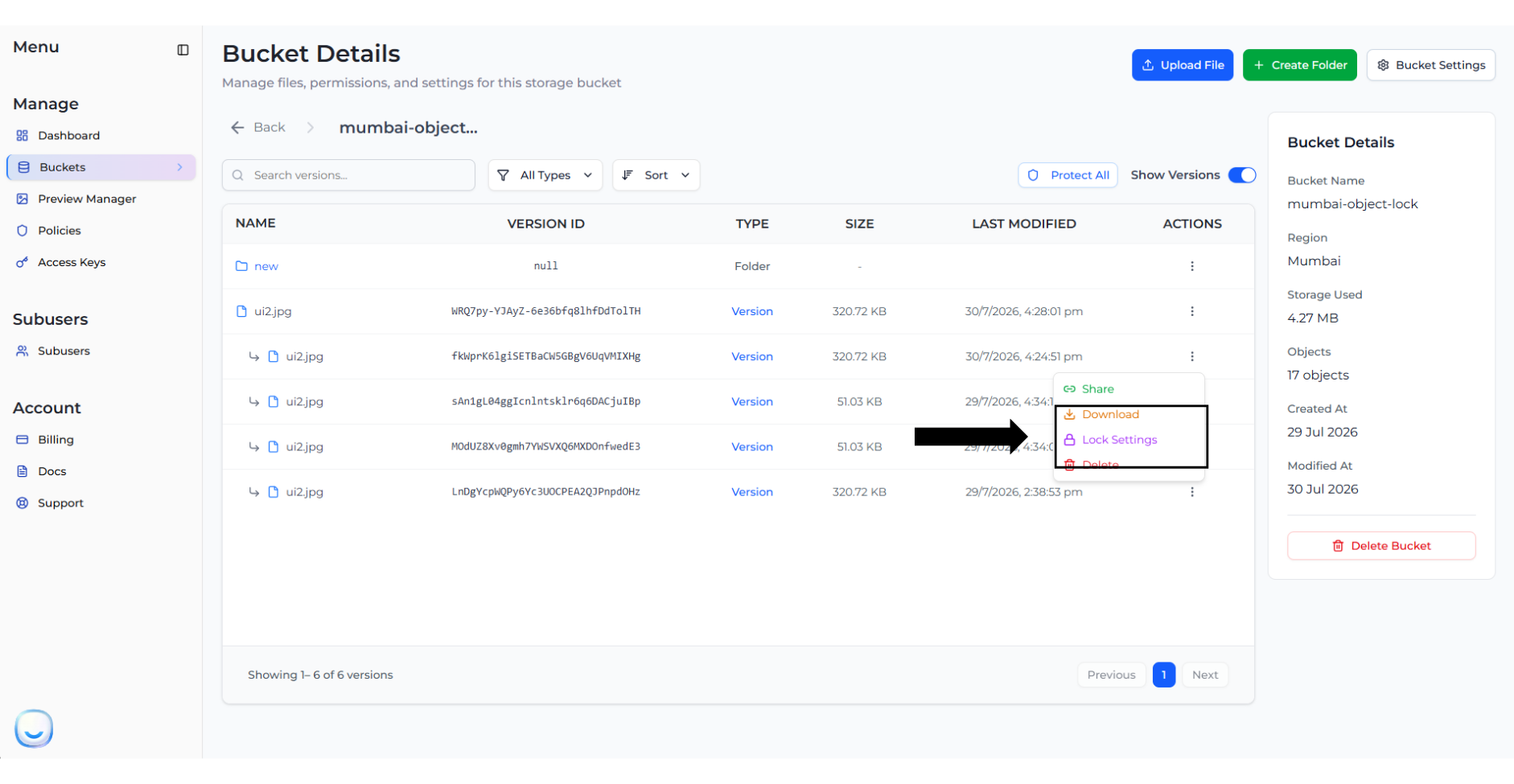This screenshot has height=784, width=1514.
Task: Click the back arrow
Action: [237, 127]
